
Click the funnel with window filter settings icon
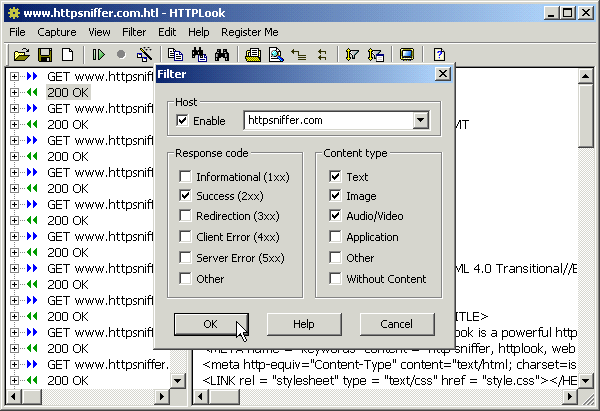[x=375, y=55]
